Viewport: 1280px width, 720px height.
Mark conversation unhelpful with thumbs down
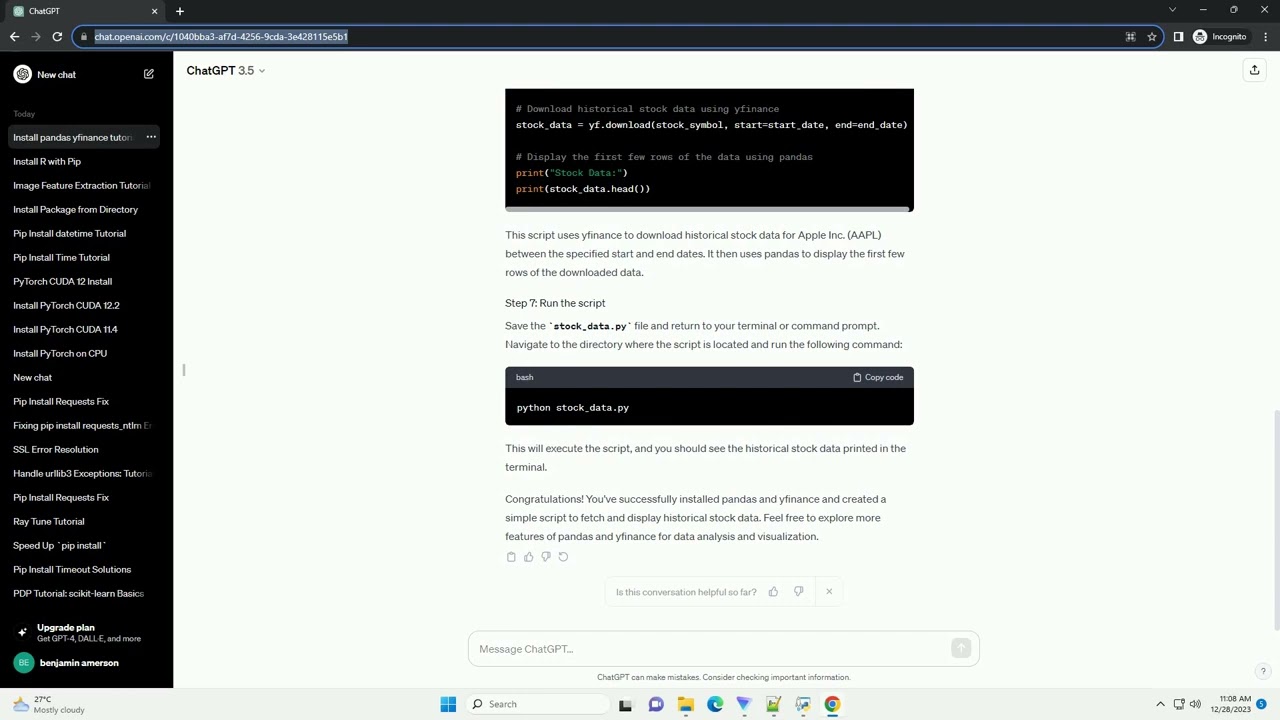click(798, 592)
